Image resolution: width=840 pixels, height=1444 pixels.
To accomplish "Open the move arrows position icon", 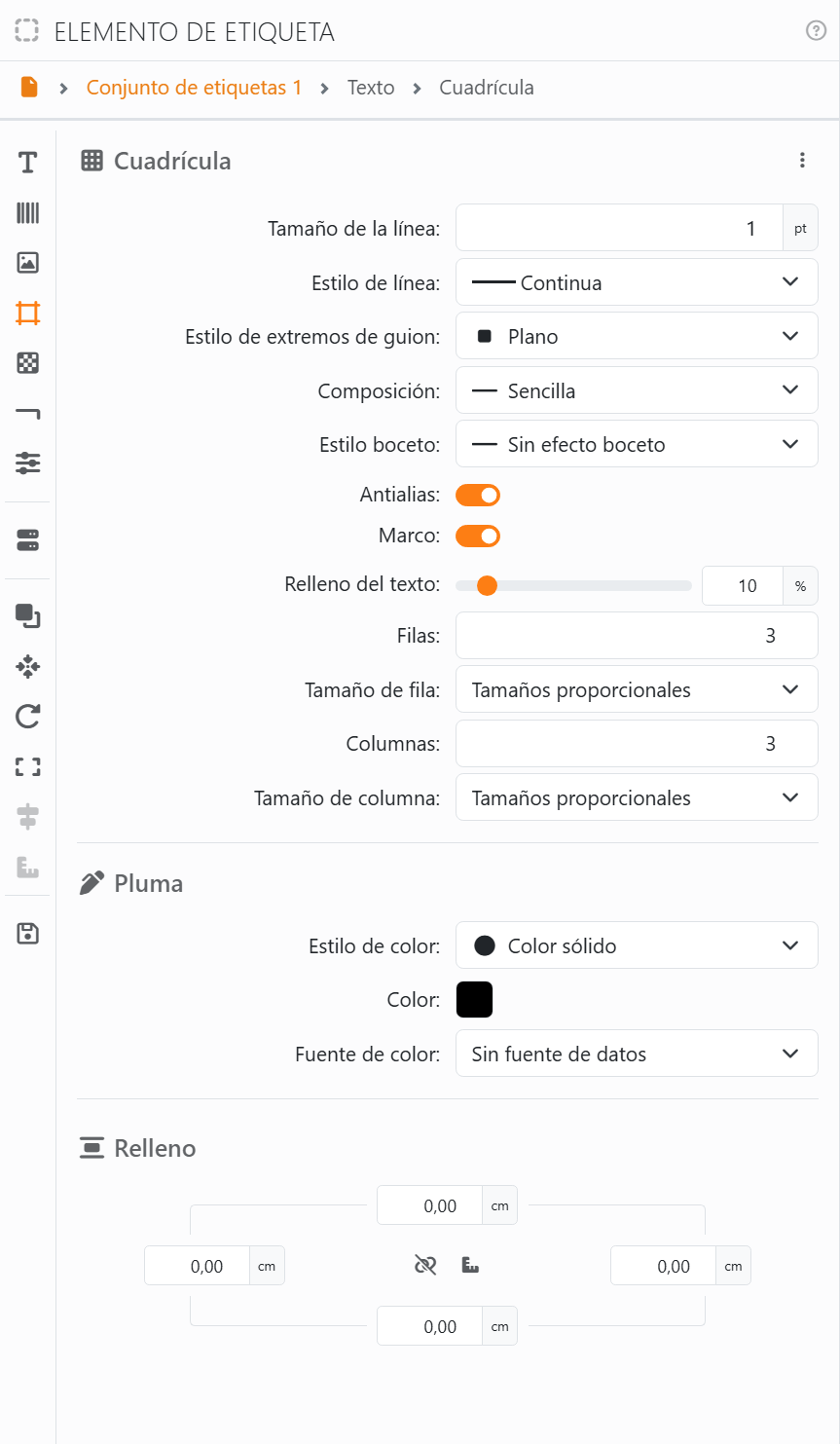I will click(x=27, y=667).
